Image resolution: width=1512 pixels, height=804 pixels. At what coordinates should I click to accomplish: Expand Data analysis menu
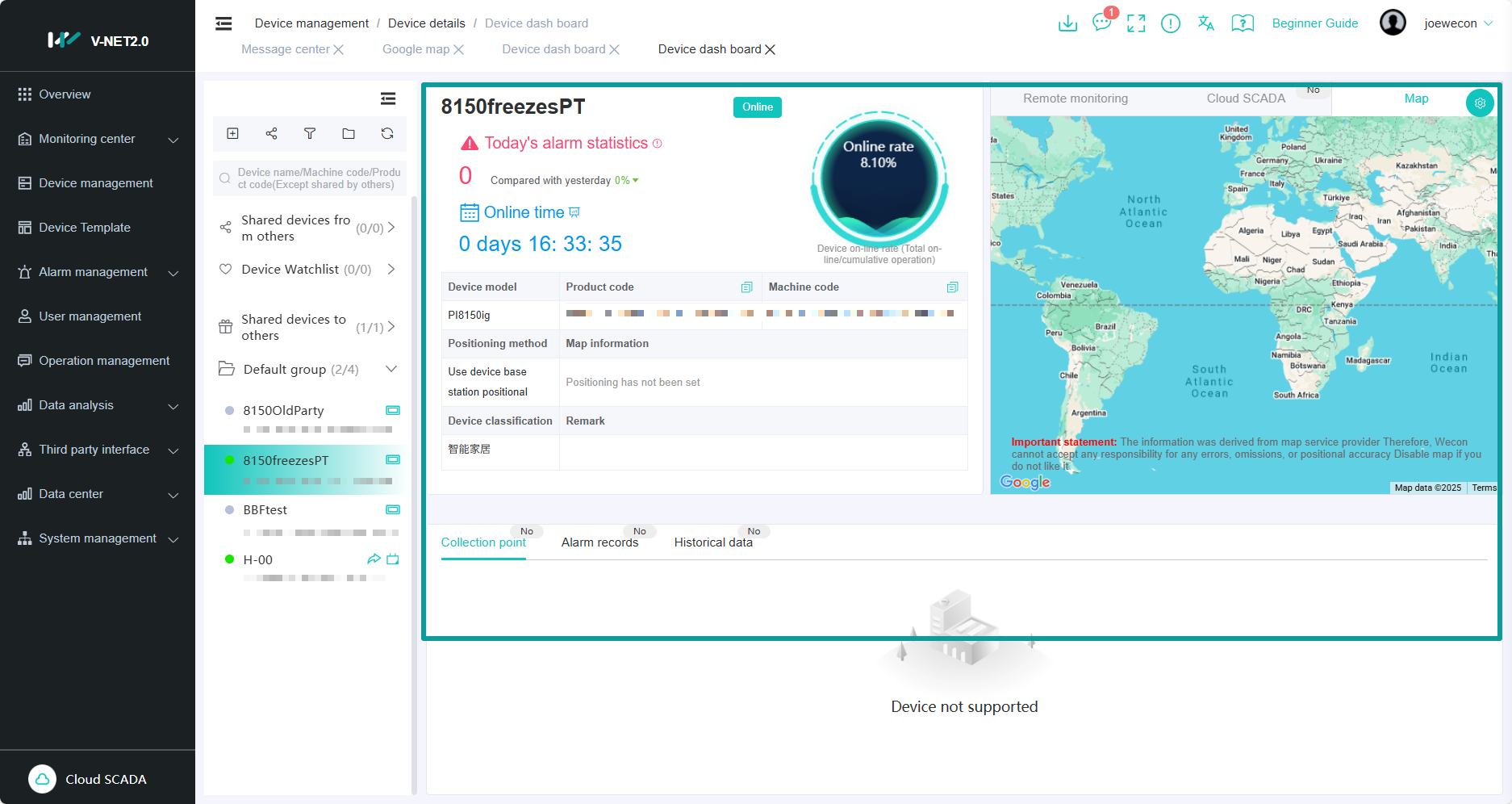[x=173, y=406]
